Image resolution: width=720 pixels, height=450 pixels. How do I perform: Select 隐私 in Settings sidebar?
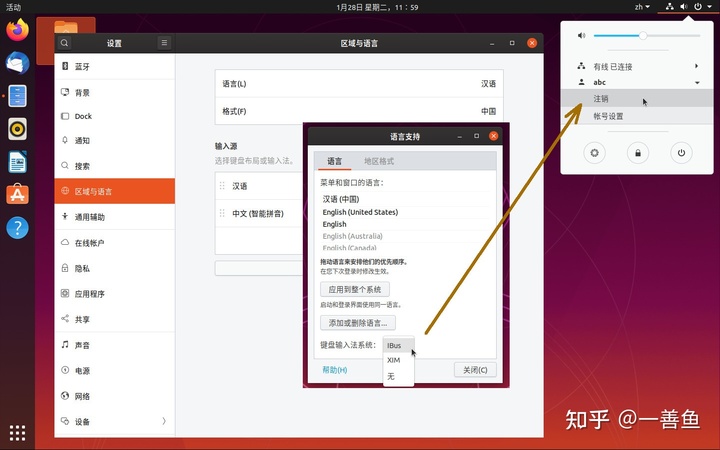[x=114, y=268]
